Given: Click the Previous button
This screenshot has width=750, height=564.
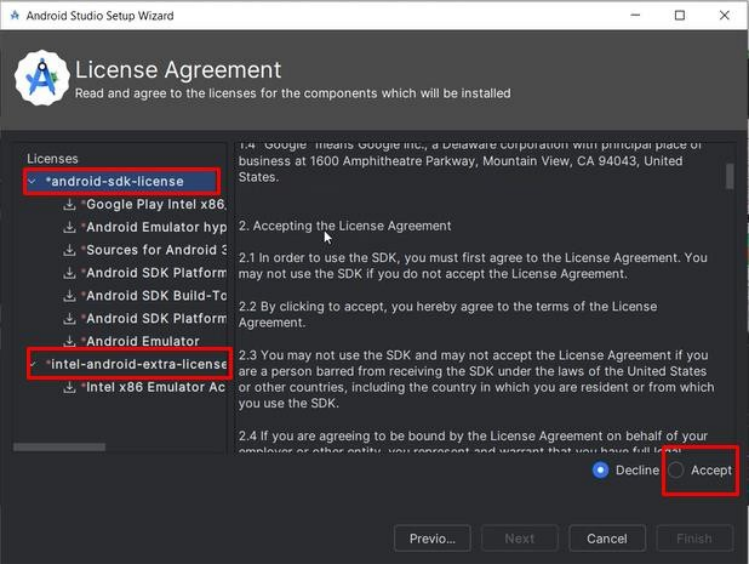Looking at the screenshot, I should [432, 538].
